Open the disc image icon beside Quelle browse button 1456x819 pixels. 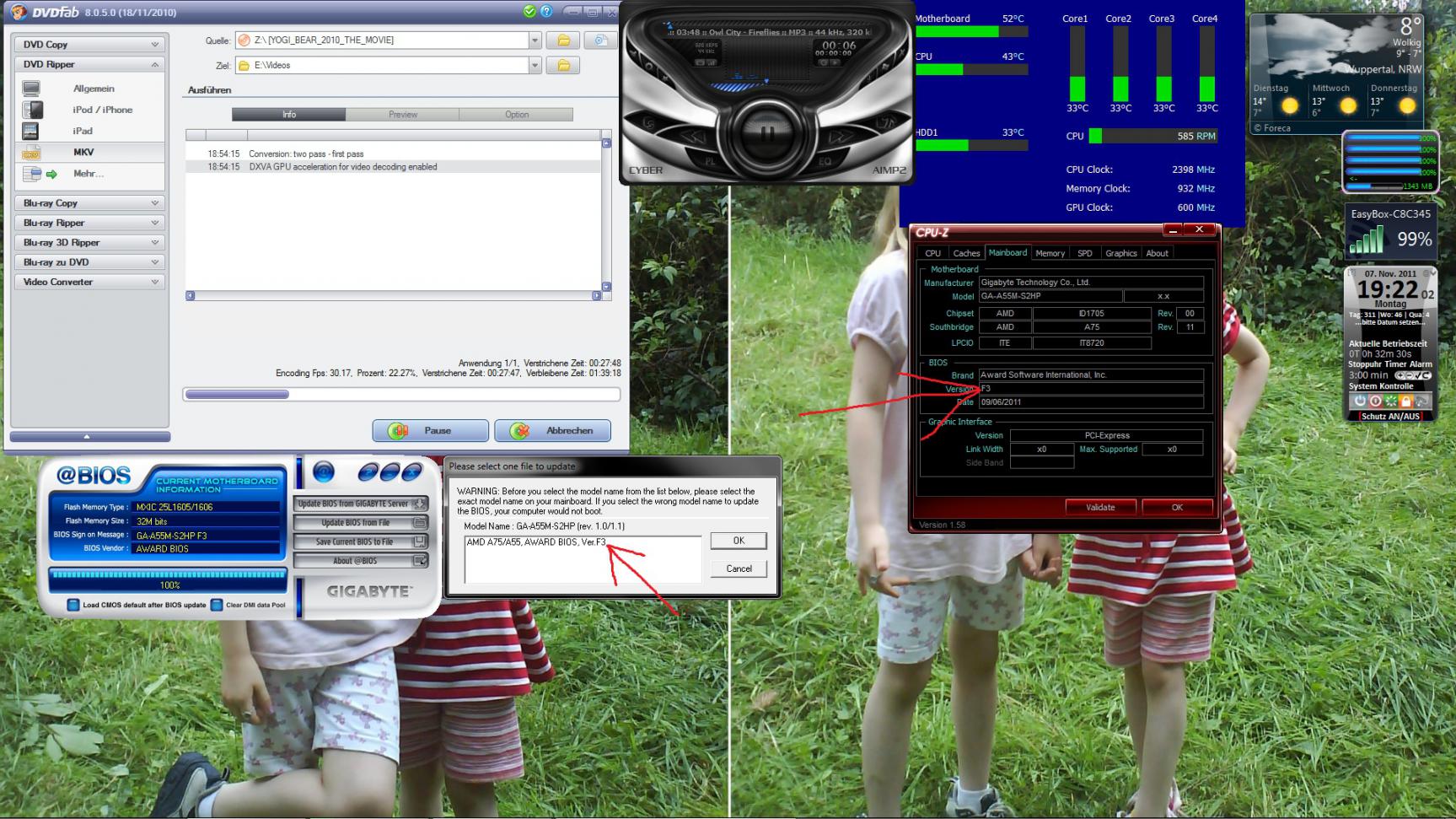pyautogui.click(x=600, y=40)
